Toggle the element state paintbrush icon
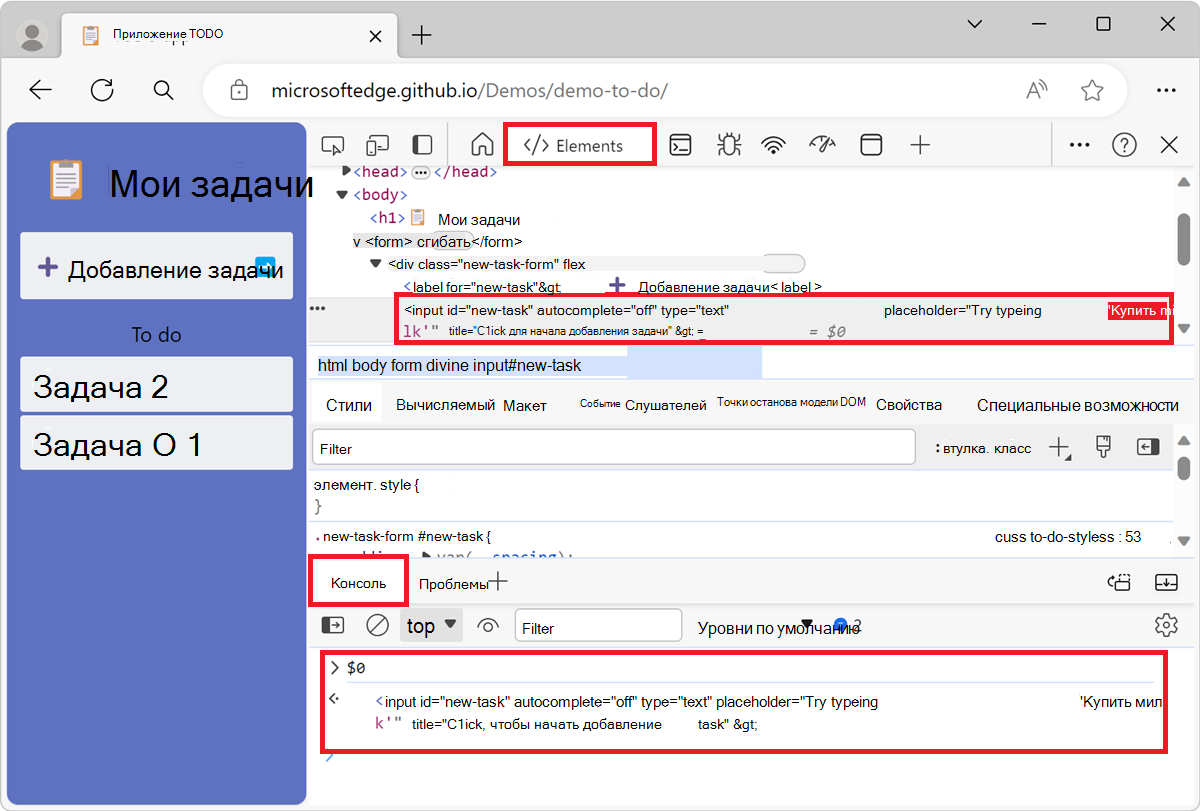 click(x=1104, y=447)
